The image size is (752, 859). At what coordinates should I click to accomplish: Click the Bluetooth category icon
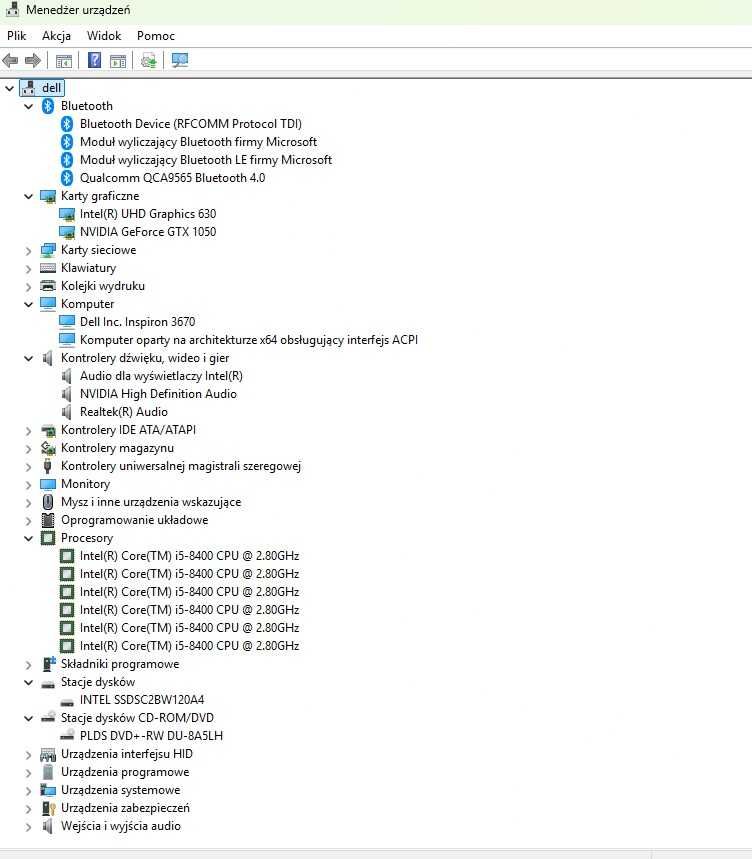click(x=48, y=106)
